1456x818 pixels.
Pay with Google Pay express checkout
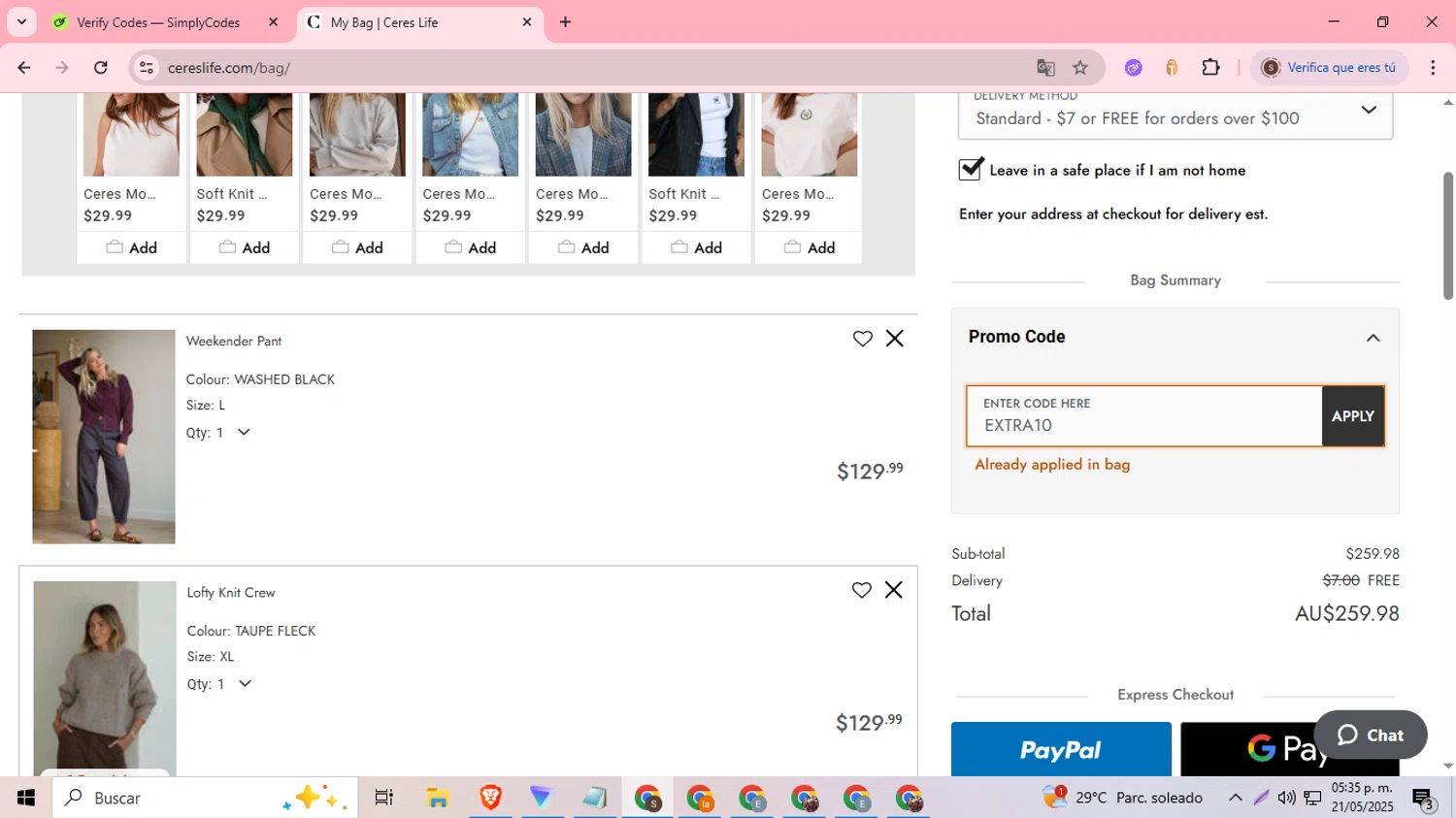(1289, 749)
